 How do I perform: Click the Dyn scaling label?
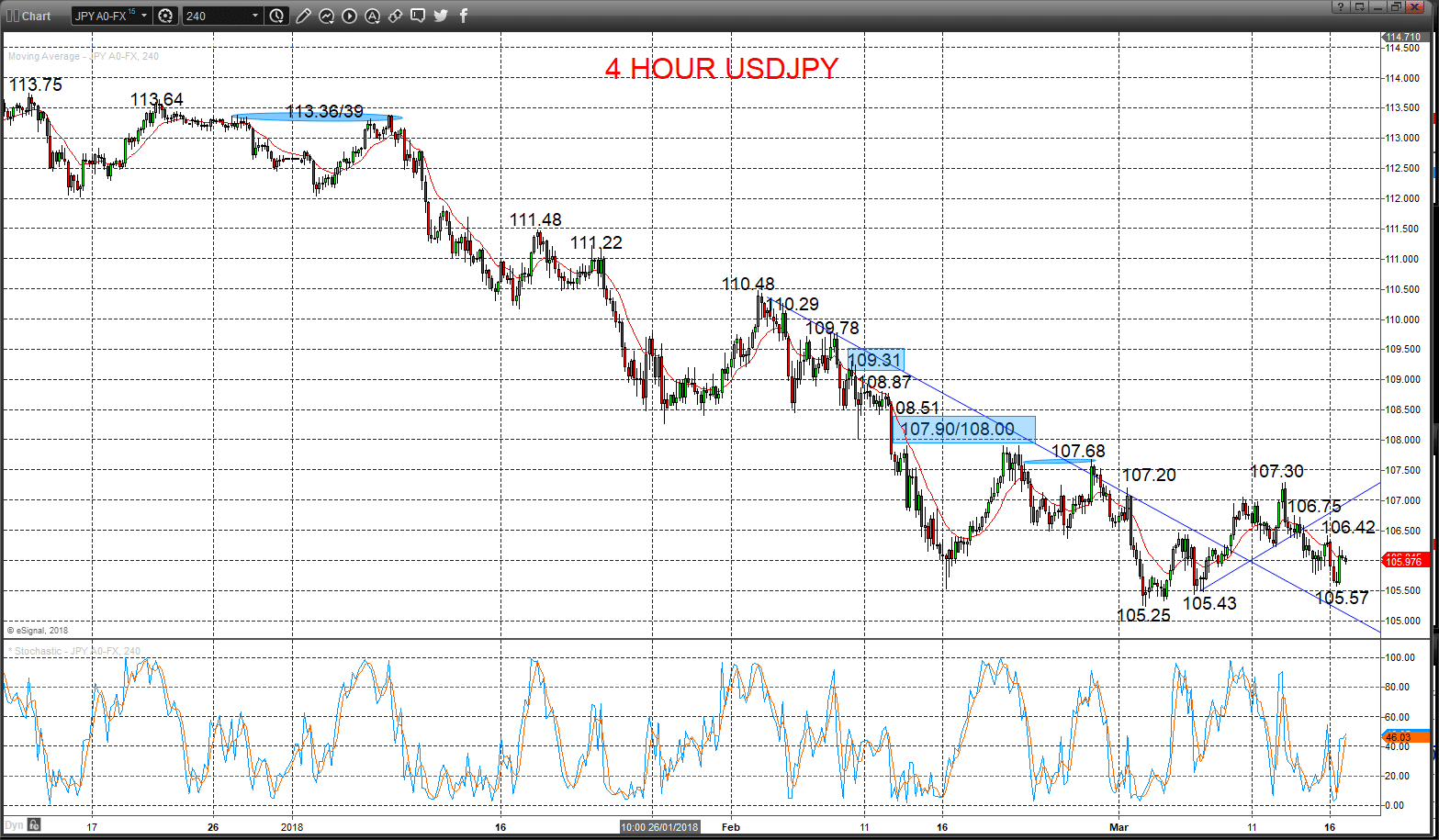pos(14,824)
